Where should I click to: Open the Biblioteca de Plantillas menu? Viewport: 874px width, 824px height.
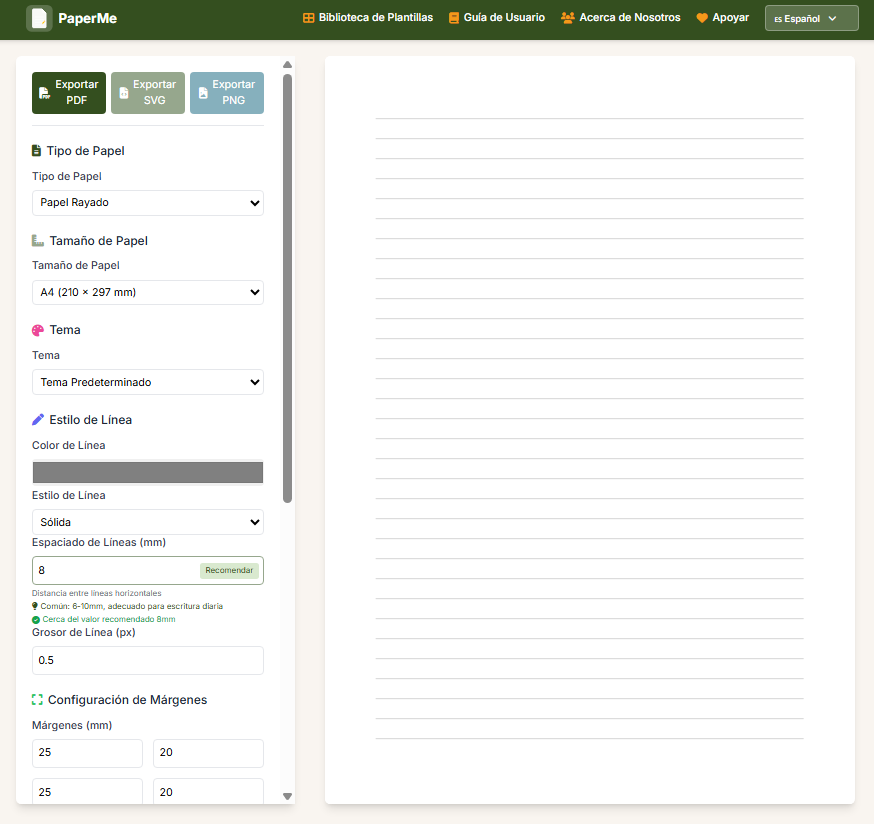366,17
